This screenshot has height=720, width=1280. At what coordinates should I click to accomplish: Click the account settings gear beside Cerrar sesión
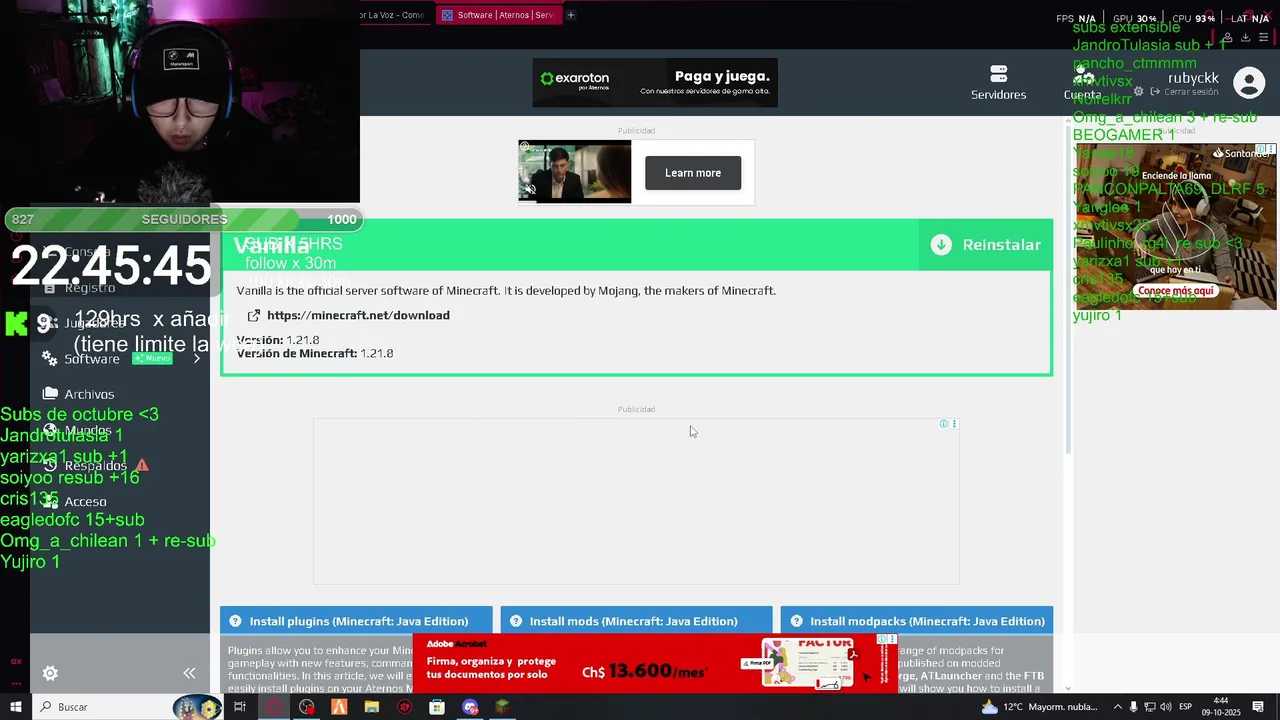(x=1138, y=91)
